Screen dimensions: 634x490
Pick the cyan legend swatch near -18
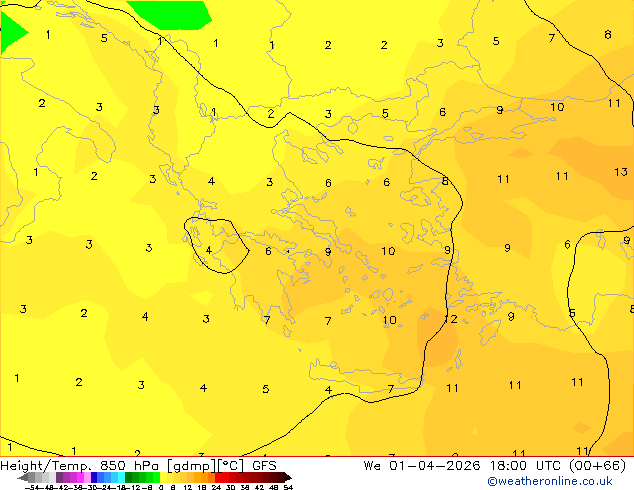tap(122, 477)
